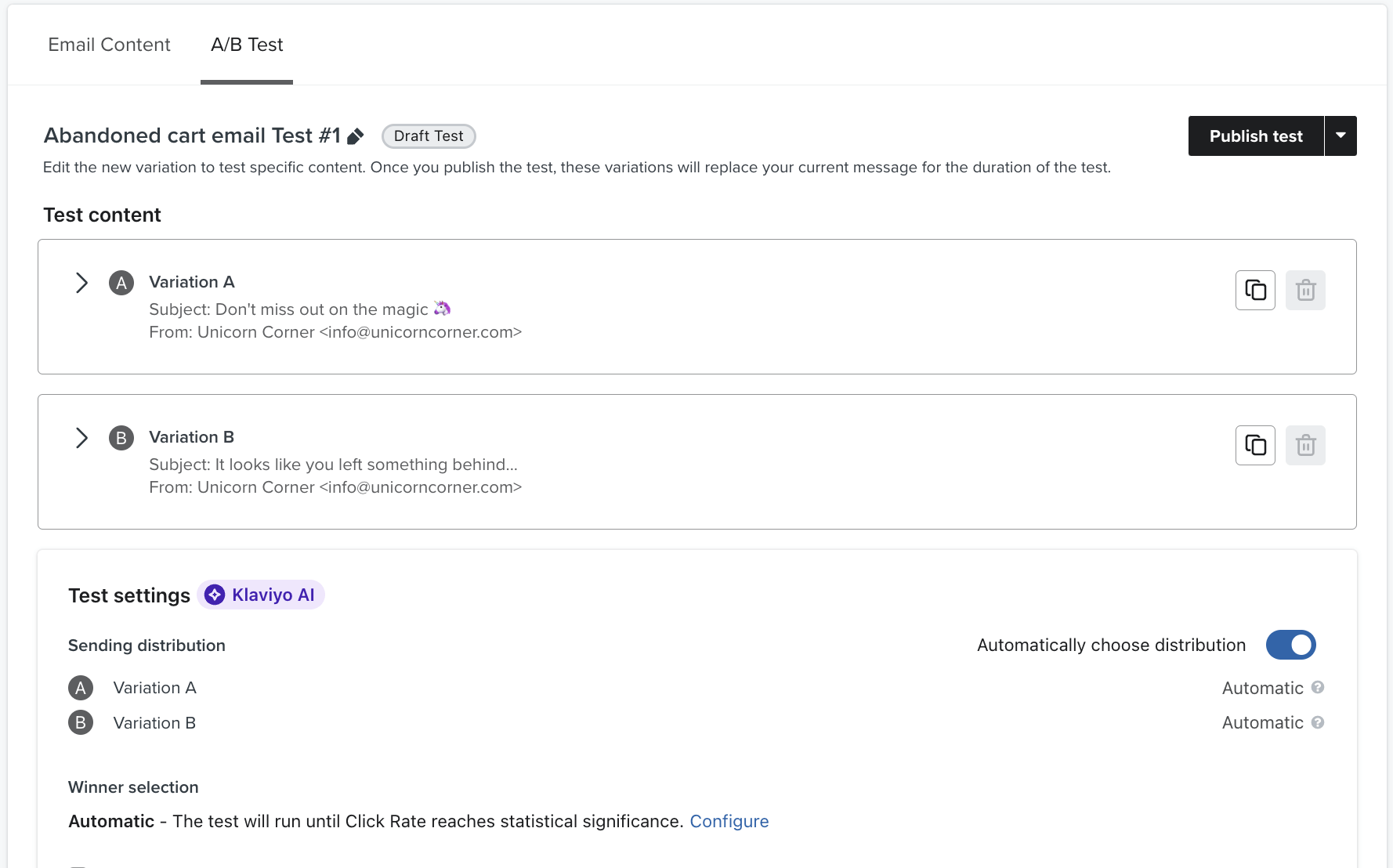Screen dimensions: 1393x868
Task: Edit test name with pencil icon
Action: click(356, 136)
